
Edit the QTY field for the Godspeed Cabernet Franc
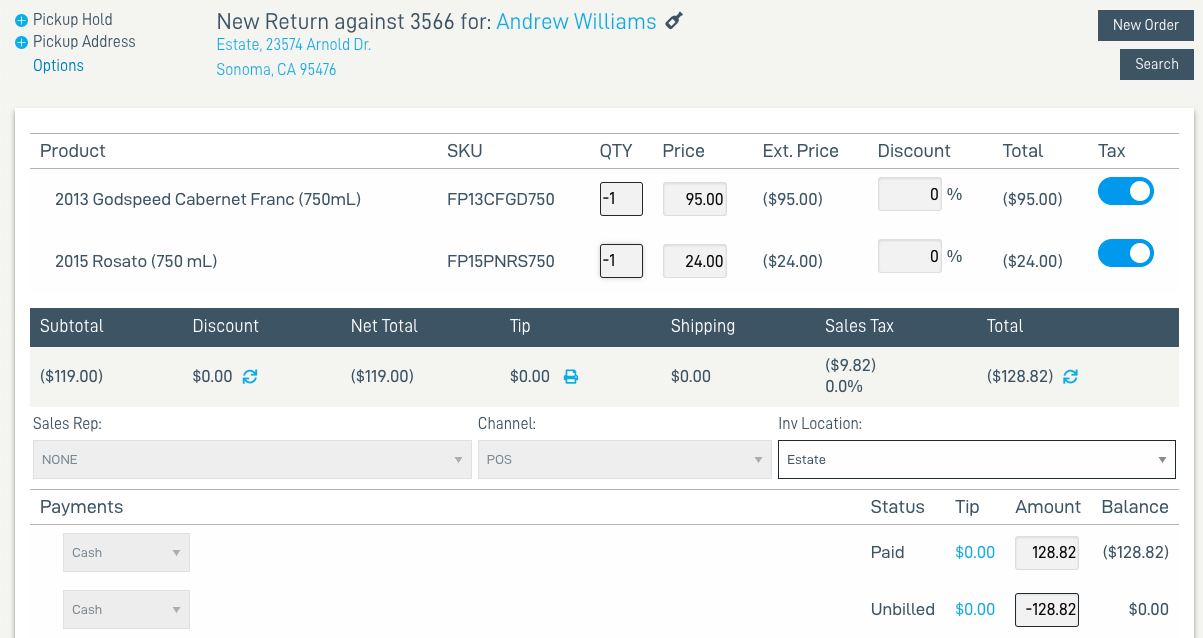pos(621,199)
